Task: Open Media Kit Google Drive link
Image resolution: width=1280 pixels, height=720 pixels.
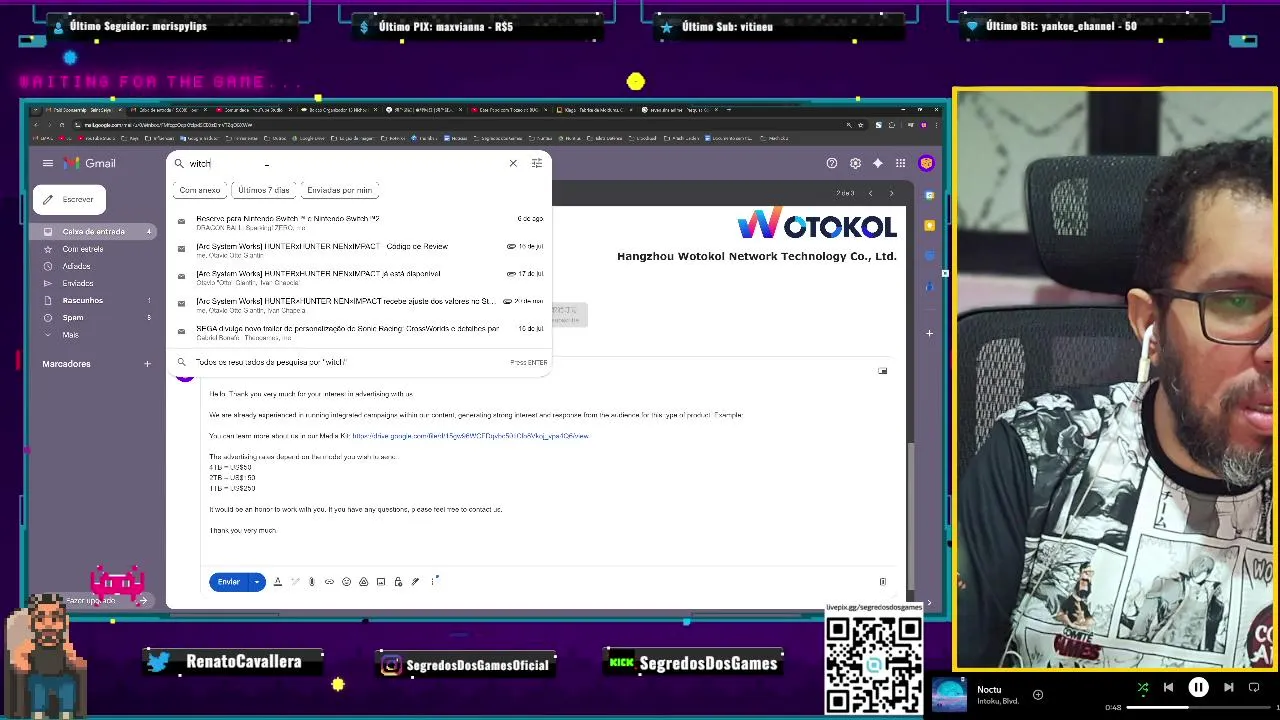Action: point(470,436)
